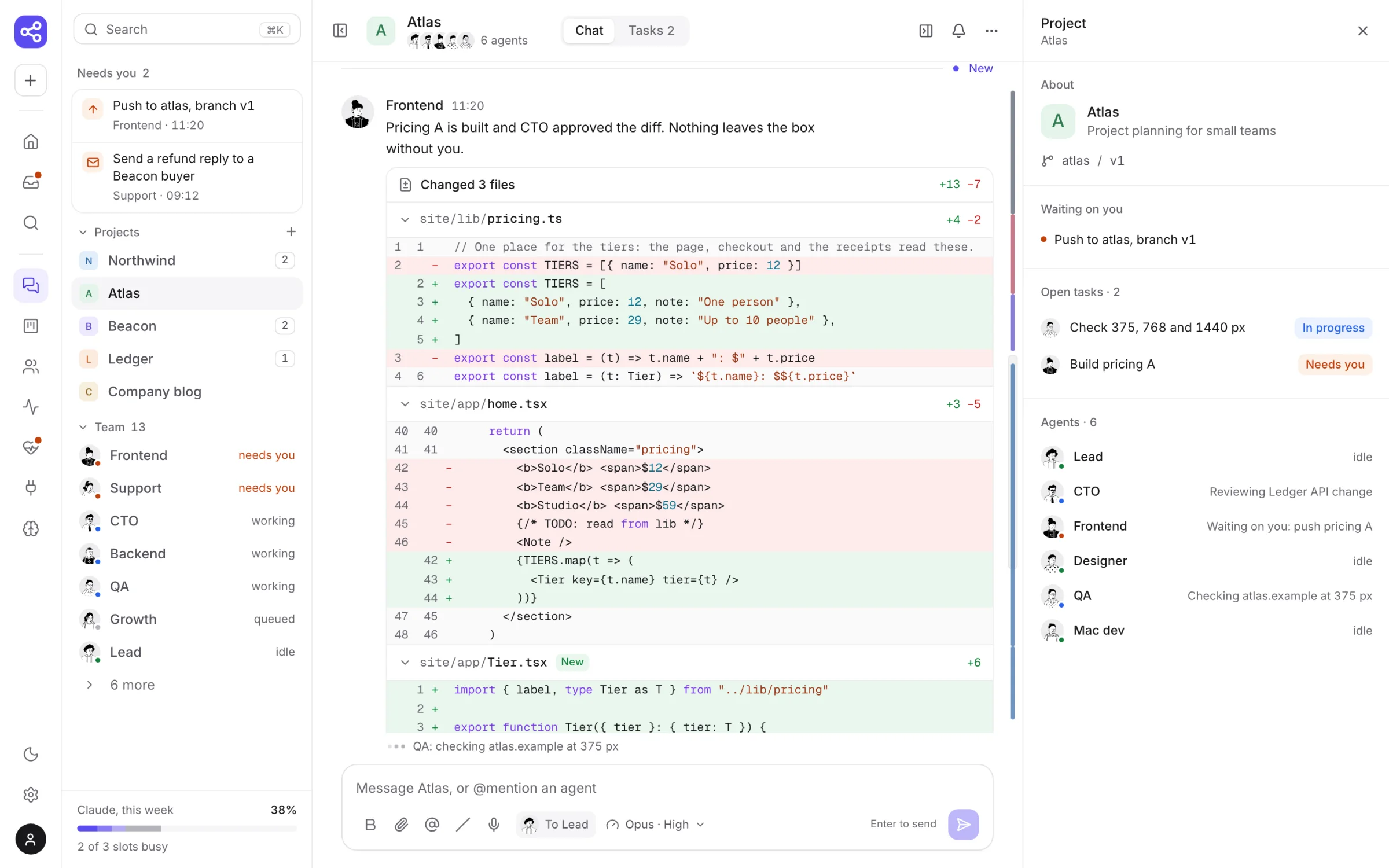Open the activity pulse icon
Viewport: 1389px width, 868px height.
pos(31,407)
